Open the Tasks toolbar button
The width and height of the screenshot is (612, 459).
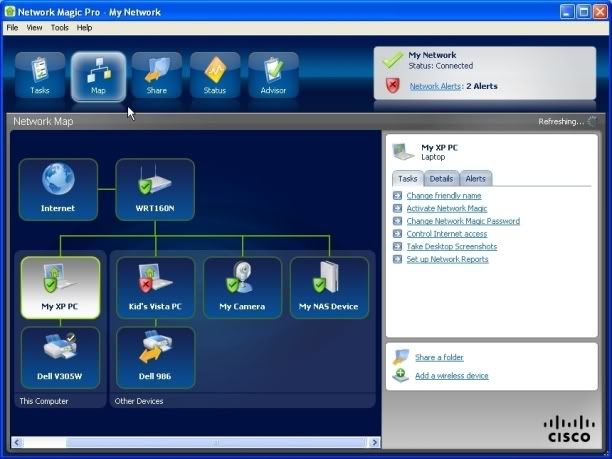40,75
